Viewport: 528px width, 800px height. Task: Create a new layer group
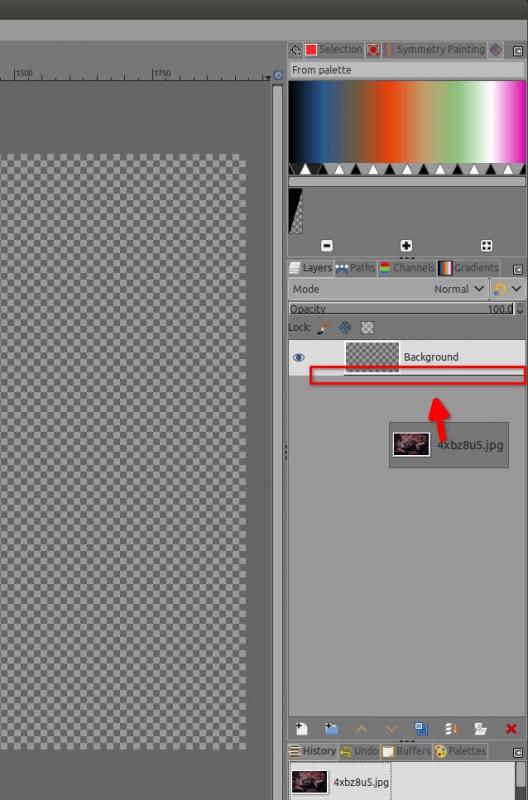tap(331, 728)
